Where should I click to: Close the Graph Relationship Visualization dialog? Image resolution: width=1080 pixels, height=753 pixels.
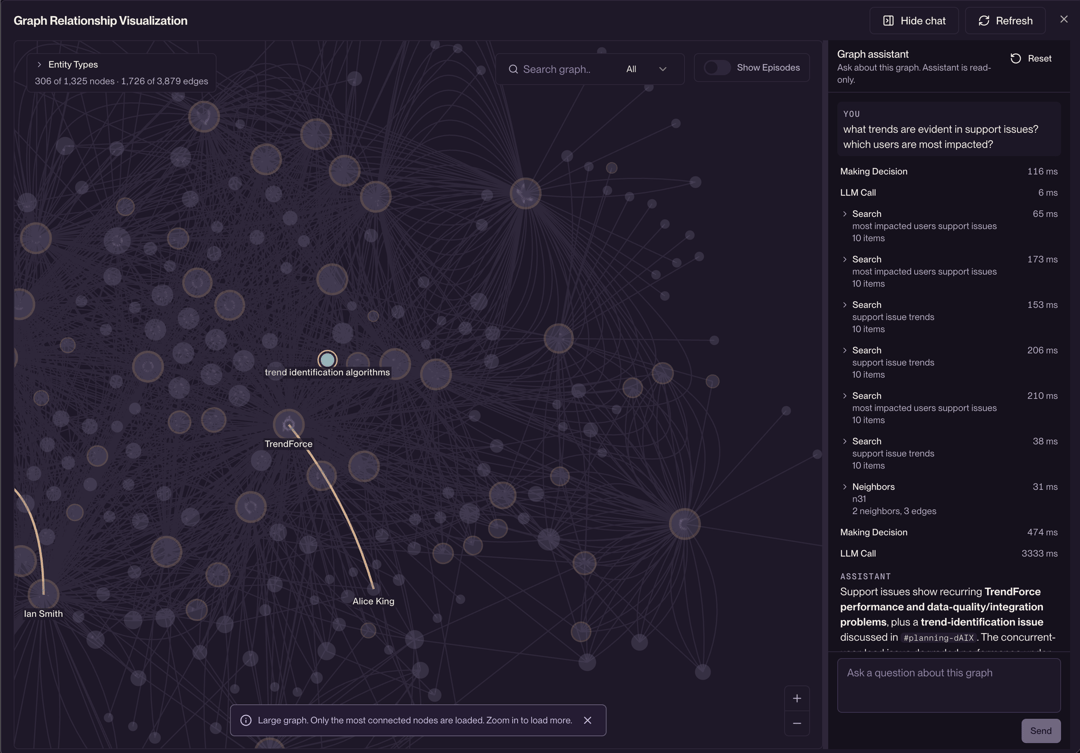pos(1063,19)
